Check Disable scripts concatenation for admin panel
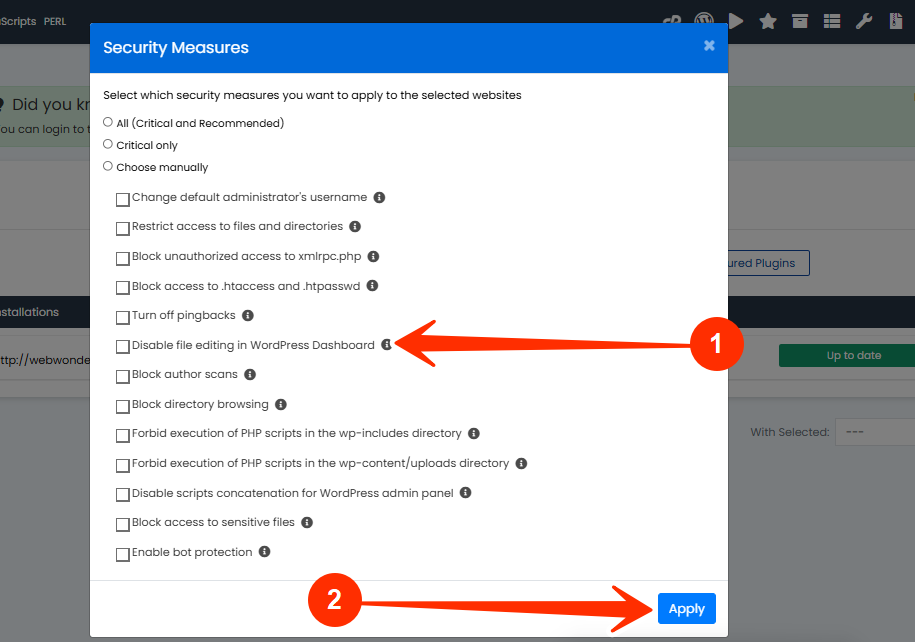The width and height of the screenshot is (915, 642). tap(123, 495)
